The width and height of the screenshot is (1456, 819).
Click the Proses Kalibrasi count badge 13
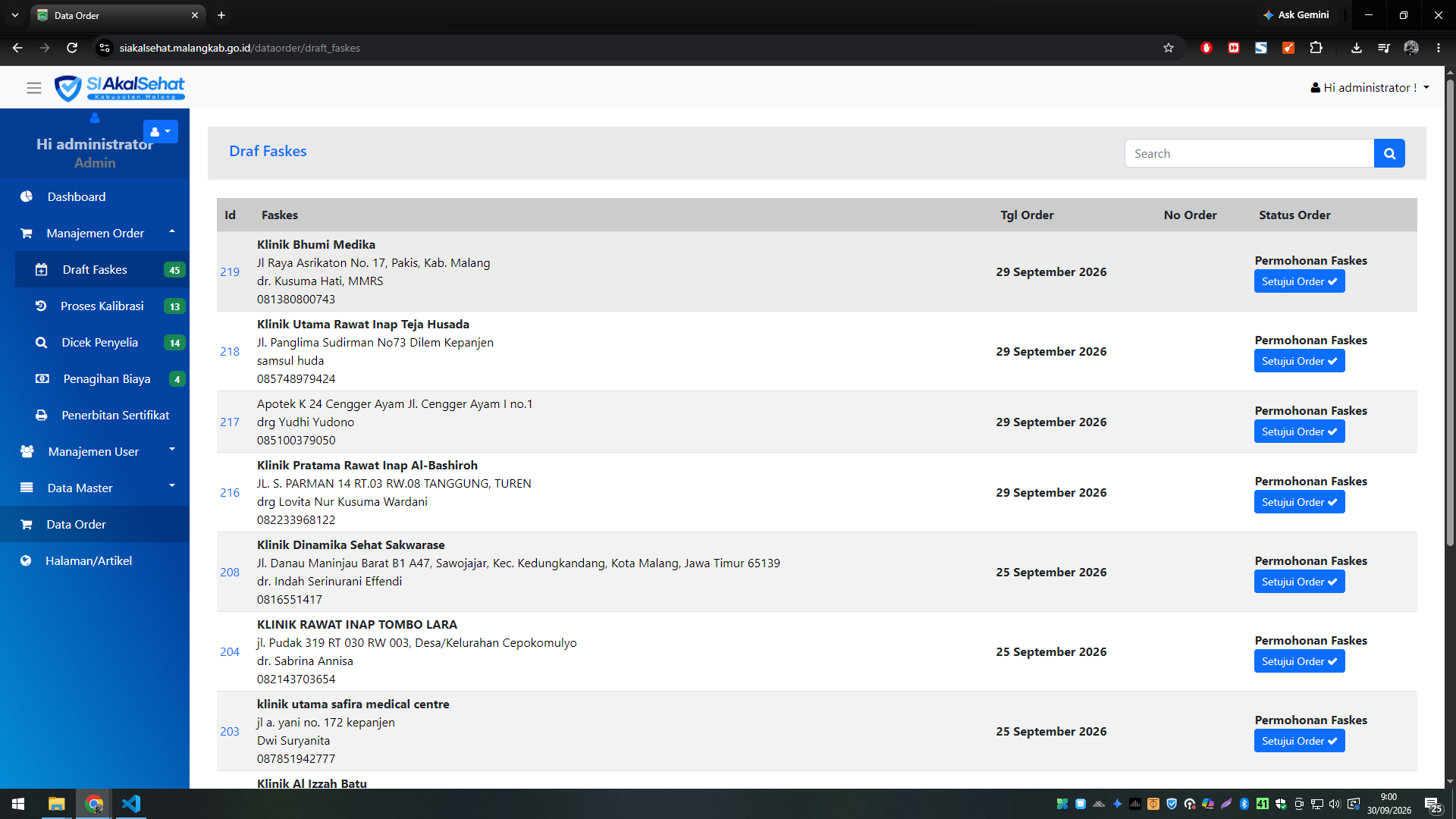[174, 306]
